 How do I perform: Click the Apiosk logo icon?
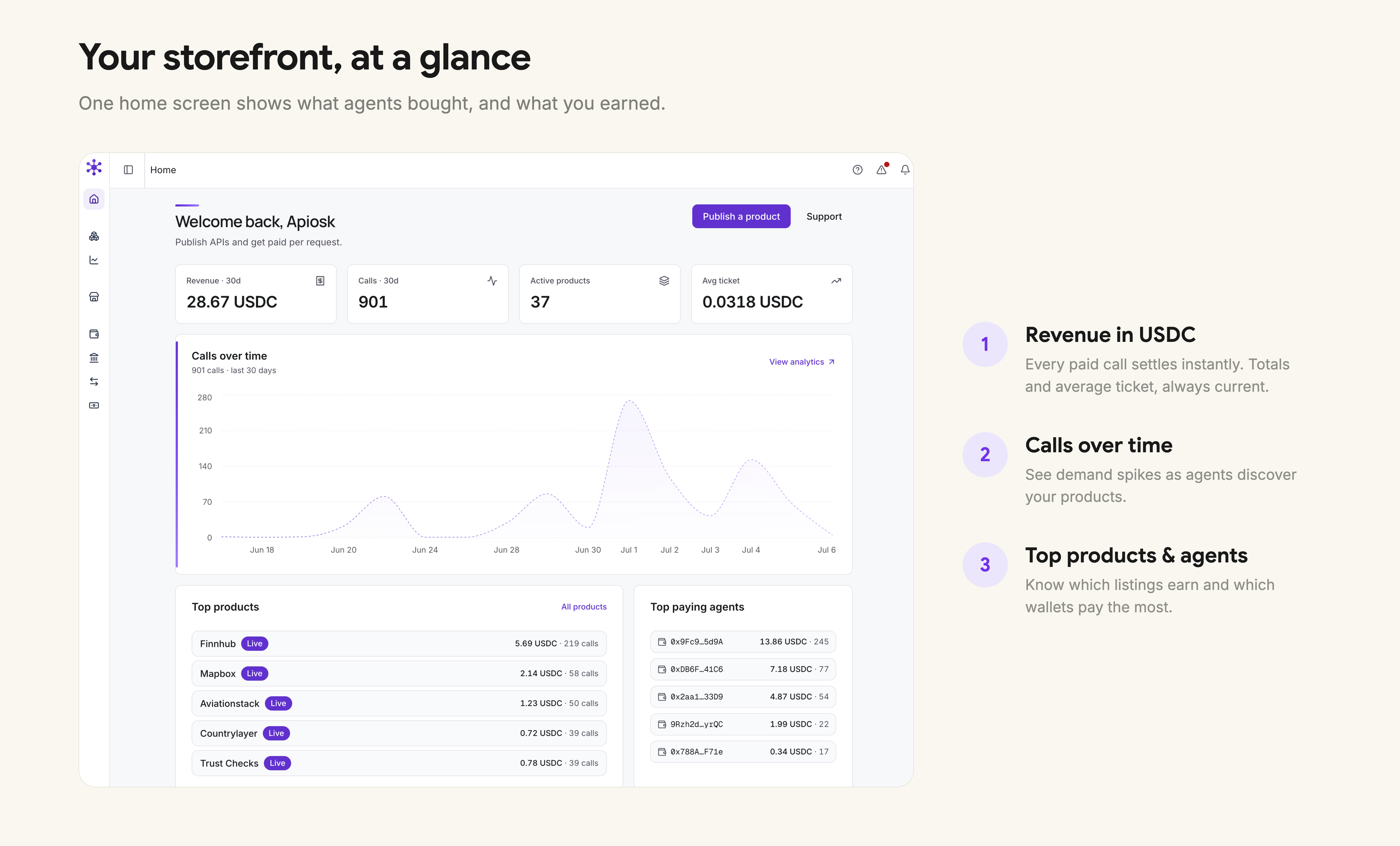pyautogui.click(x=94, y=167)
